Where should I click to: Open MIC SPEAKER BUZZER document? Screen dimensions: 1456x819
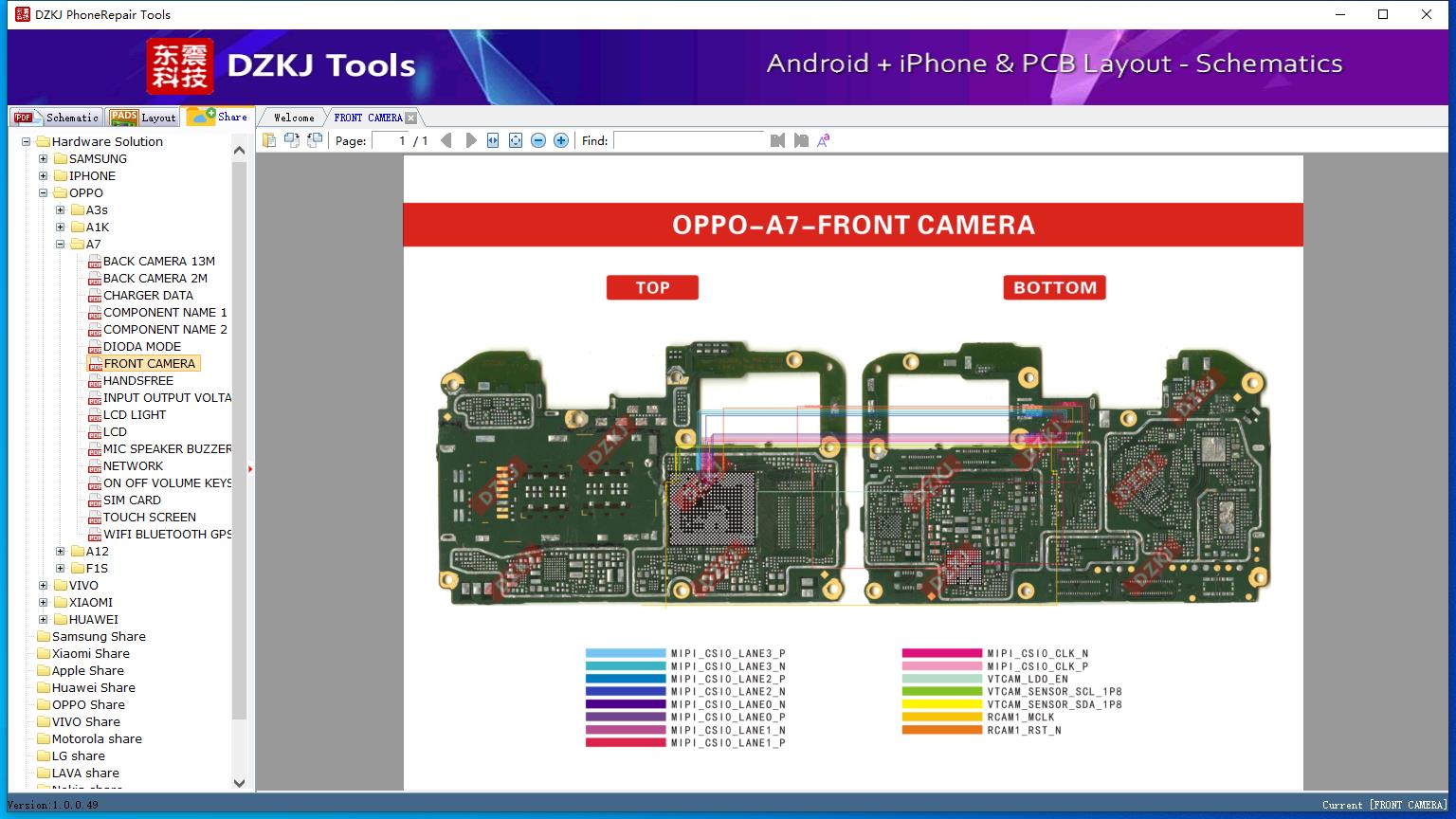point(167,448)
